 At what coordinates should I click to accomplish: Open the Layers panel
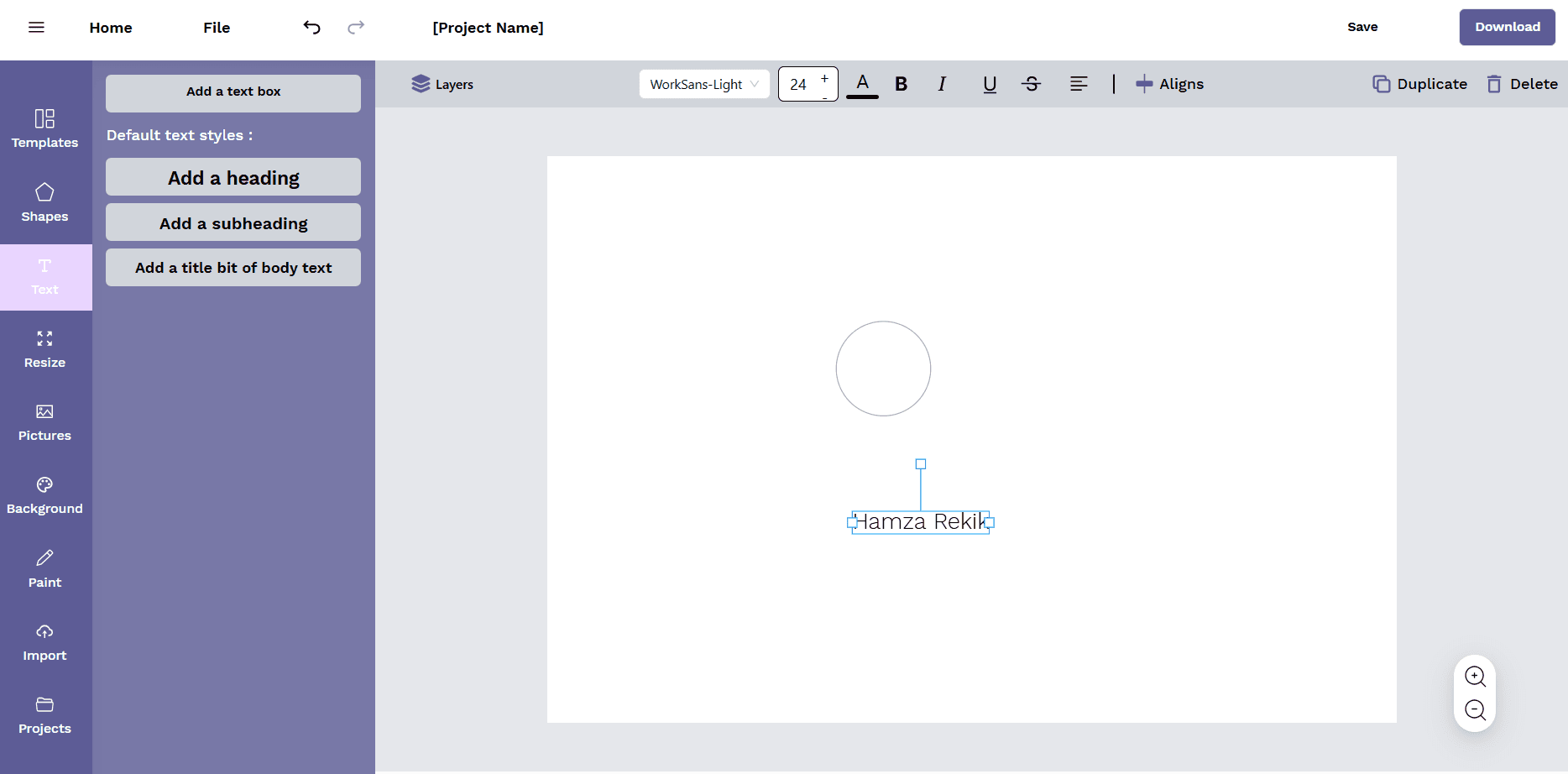[x=442, y=84]
